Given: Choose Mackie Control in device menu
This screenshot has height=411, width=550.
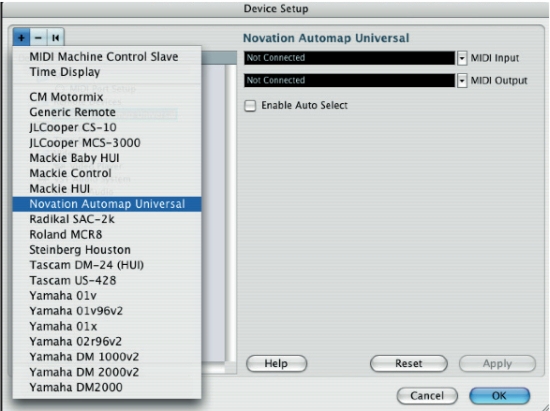Looking at the screenshot, I should pyautogui.click(x=107, y=173).
